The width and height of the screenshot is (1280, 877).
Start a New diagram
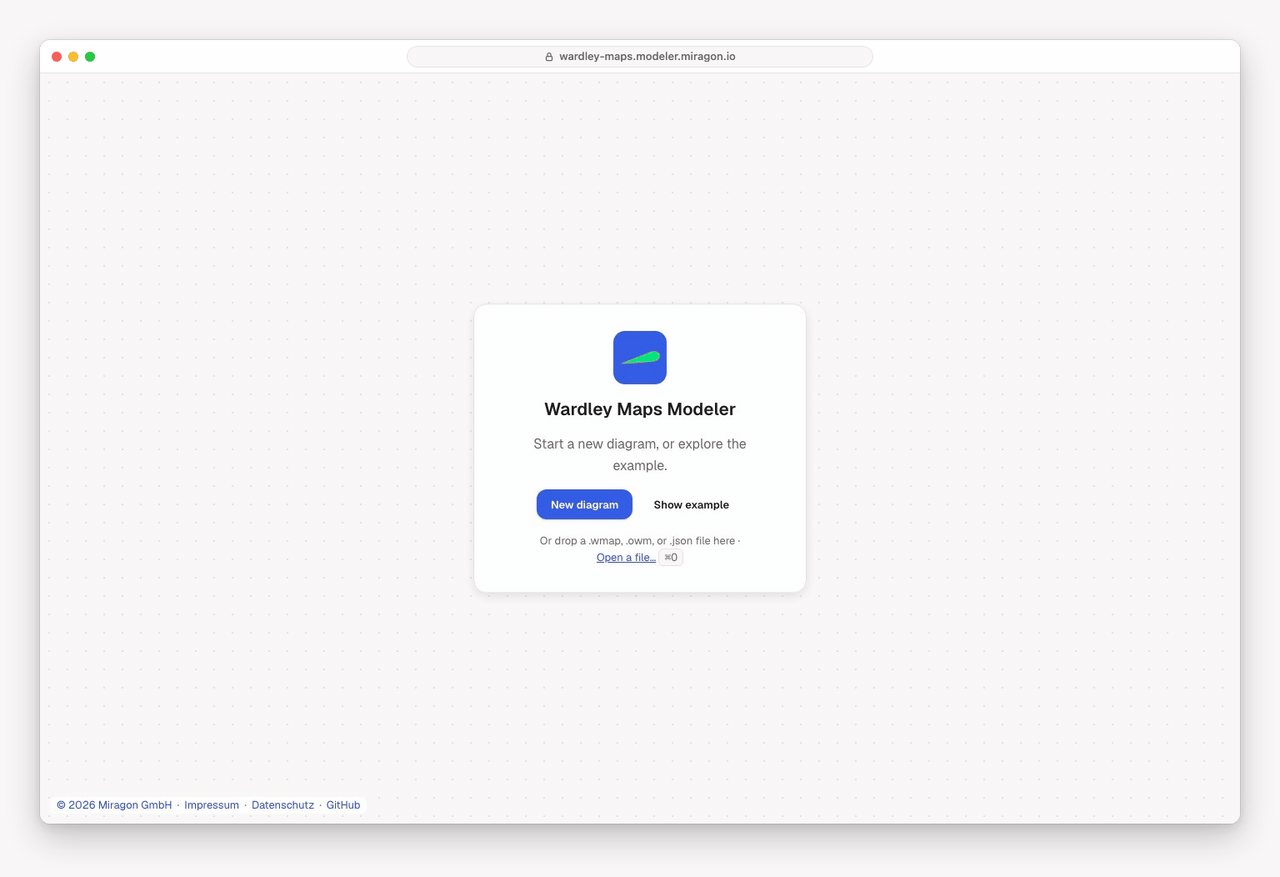(x=584, y=505)
